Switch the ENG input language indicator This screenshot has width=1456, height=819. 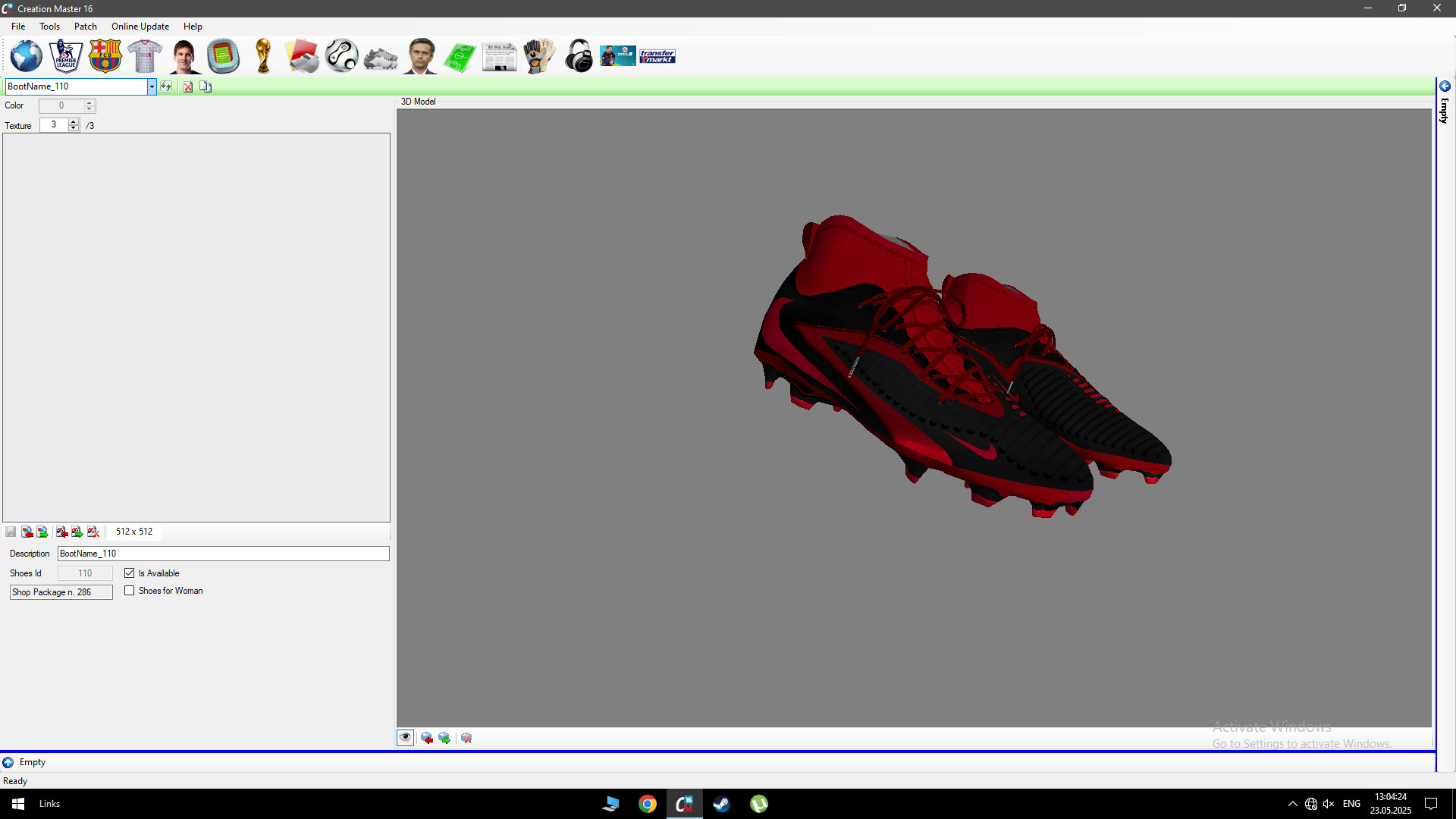[1351, 804]
